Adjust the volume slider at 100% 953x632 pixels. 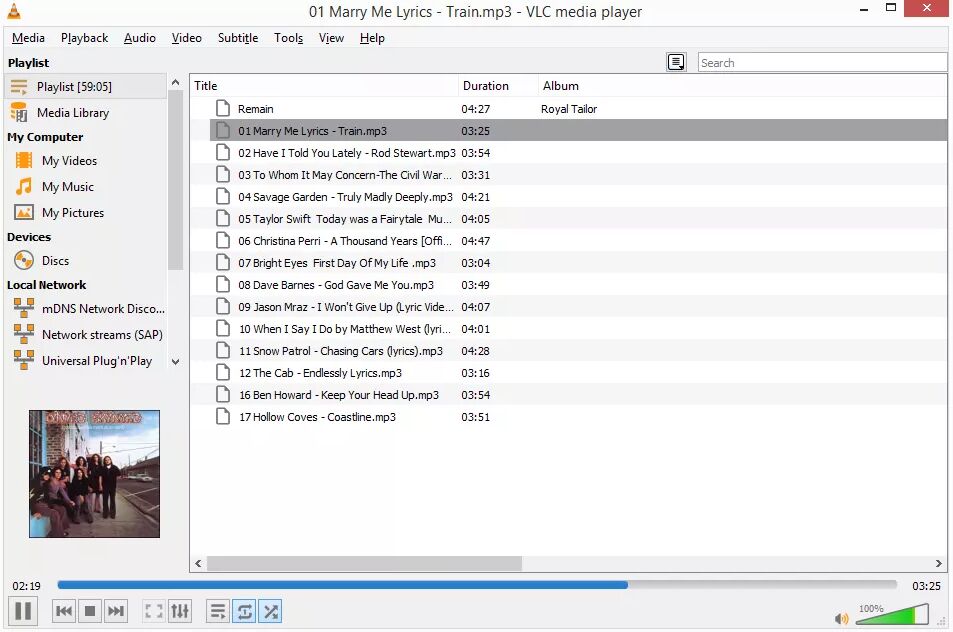point(892,614)
